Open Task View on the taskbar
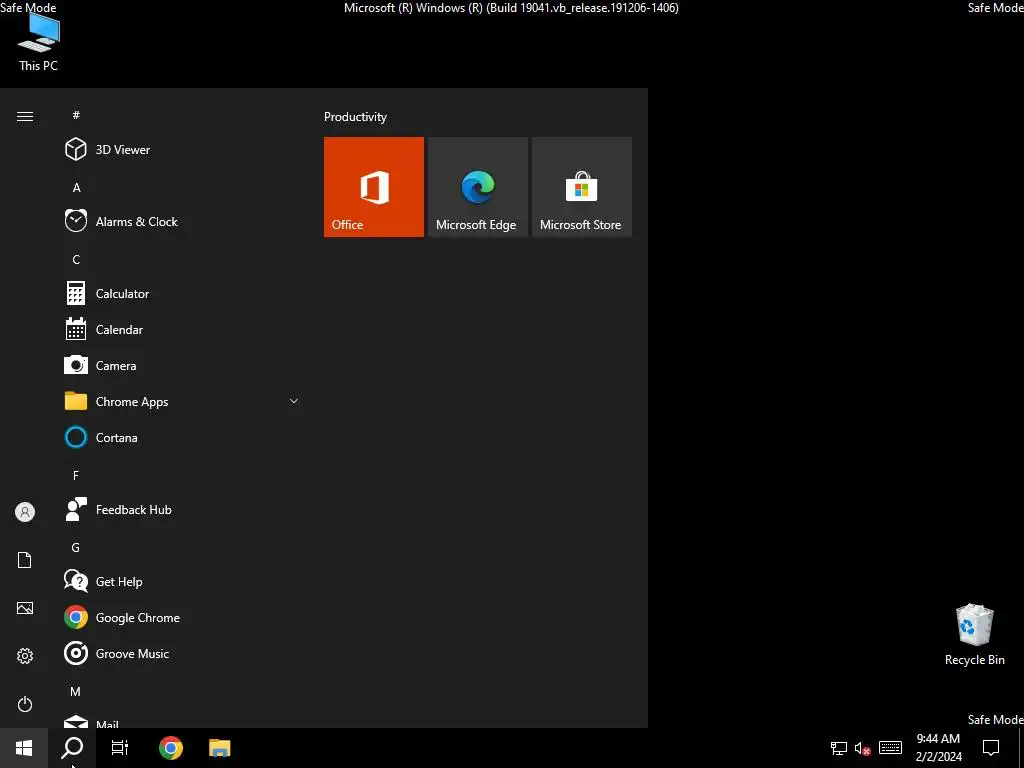Viewport: 1024px width, 768px height. (x=120, y=748)
